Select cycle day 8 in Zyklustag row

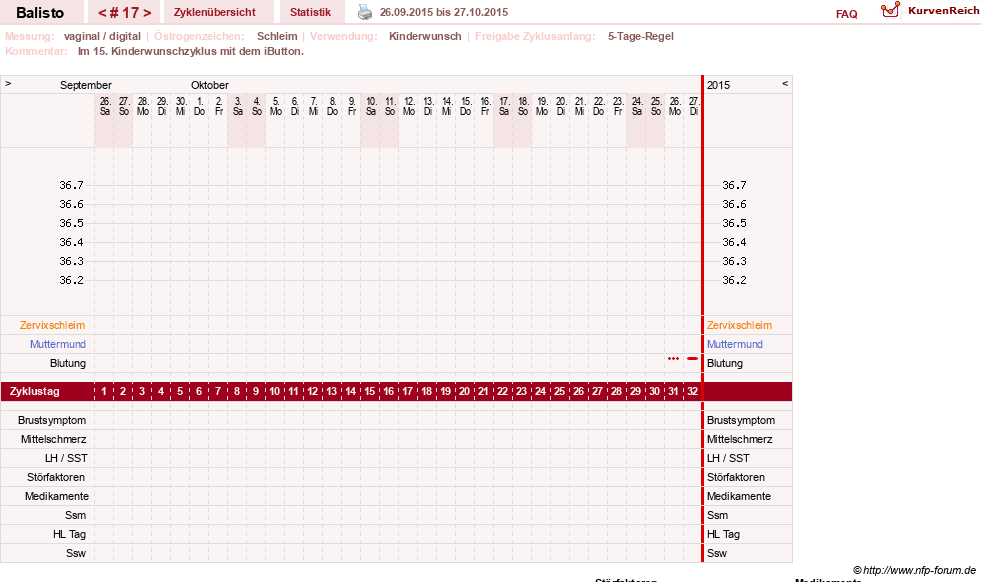(x=236, y=391)
